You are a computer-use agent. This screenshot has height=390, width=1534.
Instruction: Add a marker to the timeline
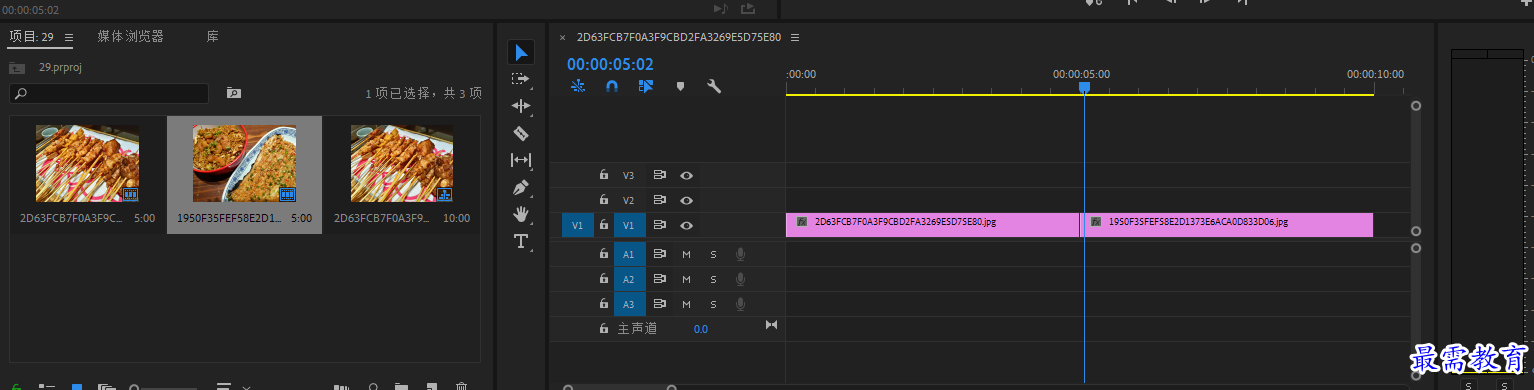pos(680,87)
